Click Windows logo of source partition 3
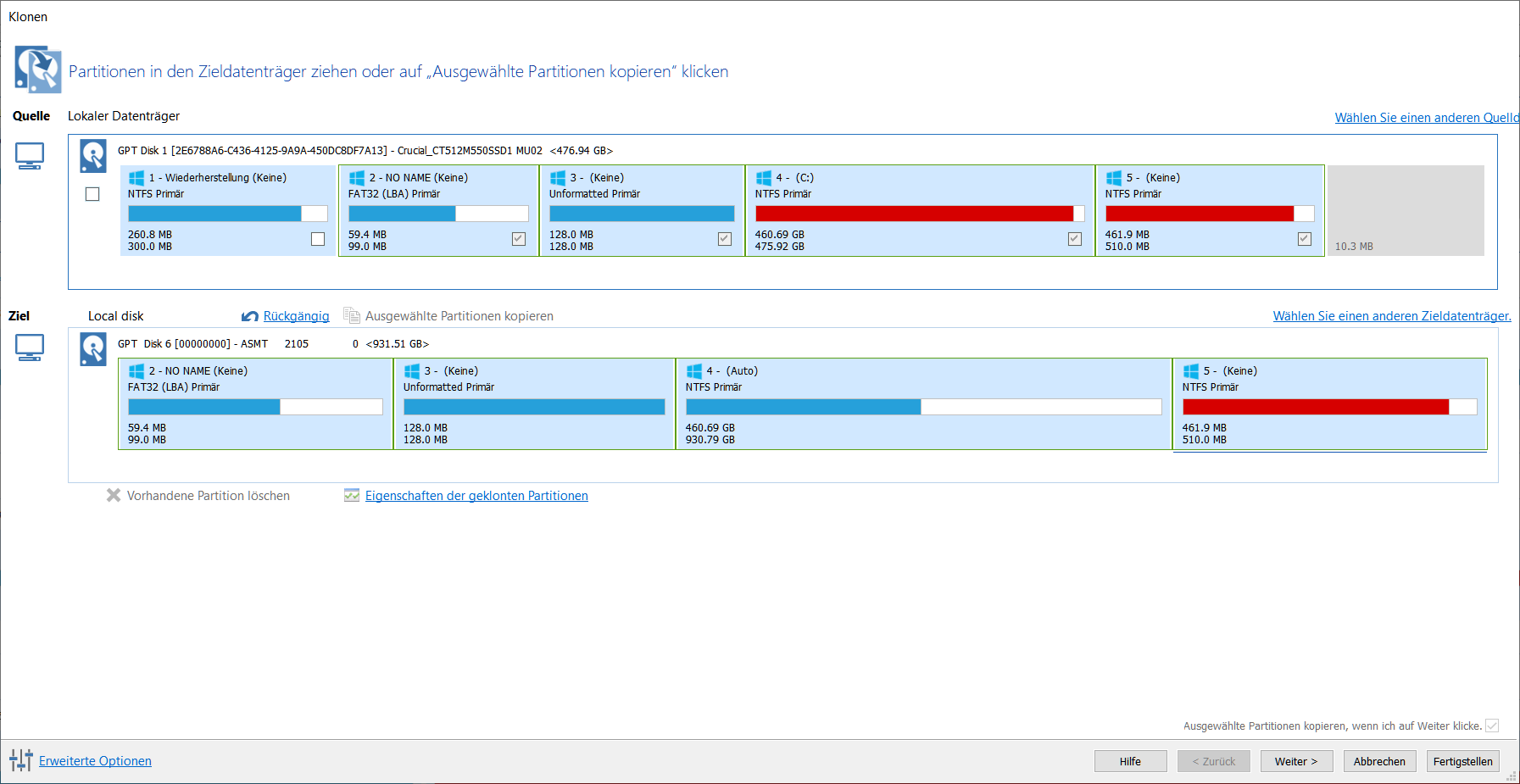The width and height of the screenshot is (1520, 784). pyautogui.click(x=558, y=178)
